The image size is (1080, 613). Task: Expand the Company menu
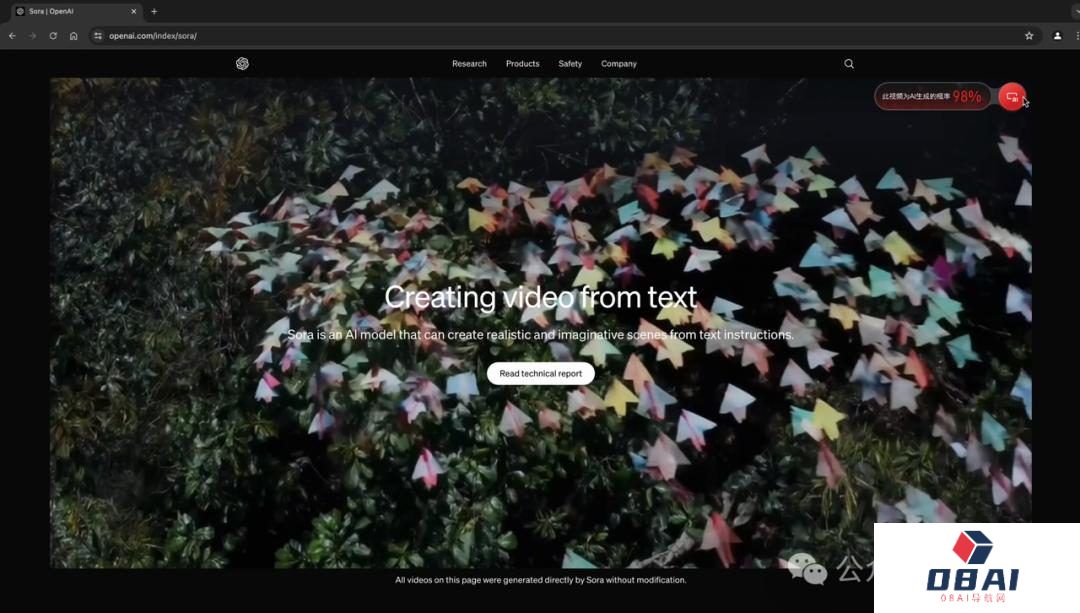[x=619, y=64]
